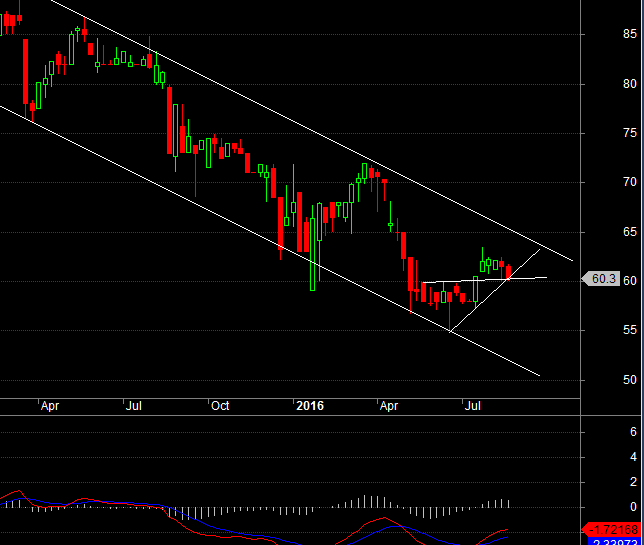Click the 85 price axis label
Image resolution: width=644 pixels, height=545 pixels.
point(630,34)
